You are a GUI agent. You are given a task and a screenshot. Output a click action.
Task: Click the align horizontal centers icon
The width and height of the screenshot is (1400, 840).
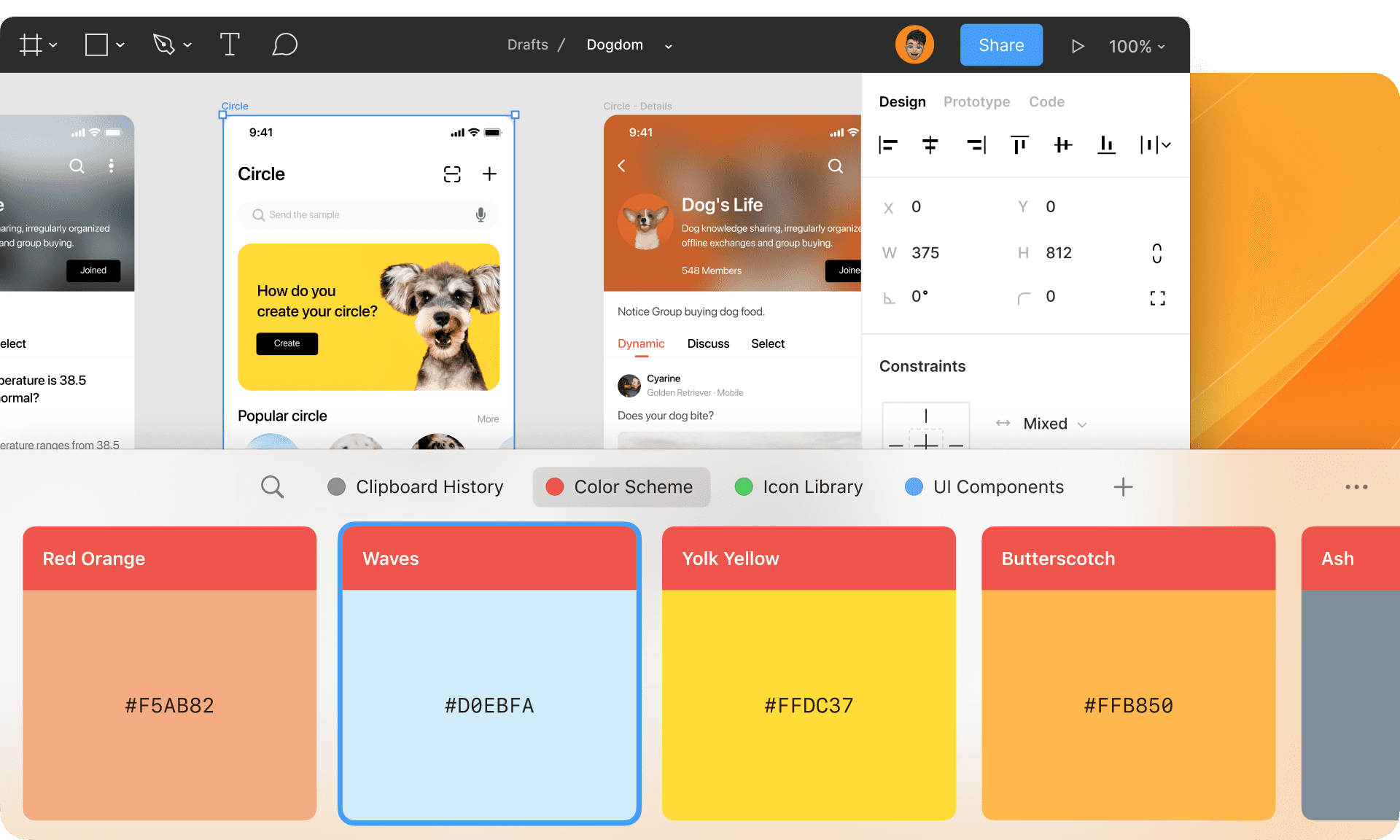click(x=930, y=145)
